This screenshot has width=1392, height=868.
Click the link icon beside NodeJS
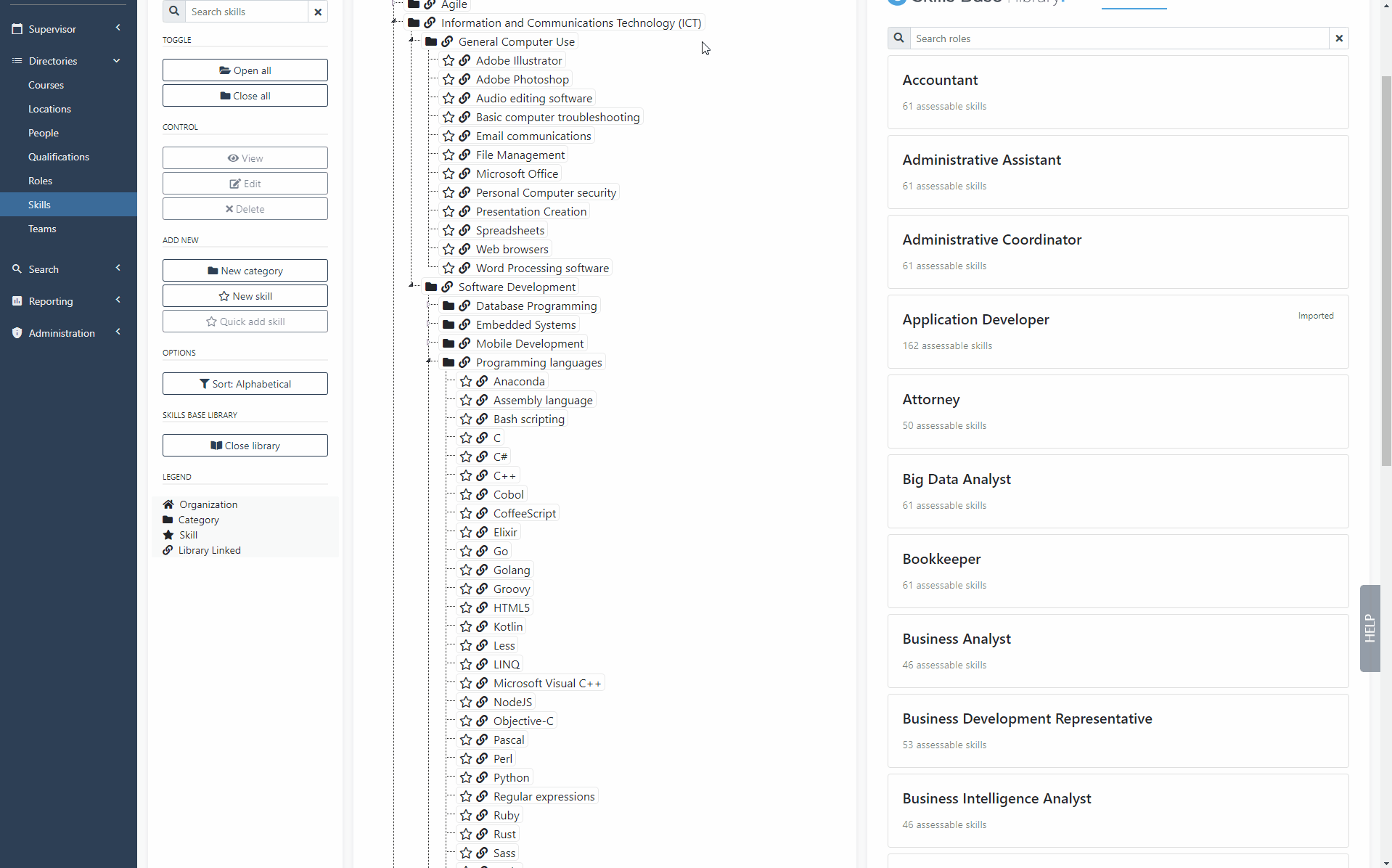click(483, 702)
